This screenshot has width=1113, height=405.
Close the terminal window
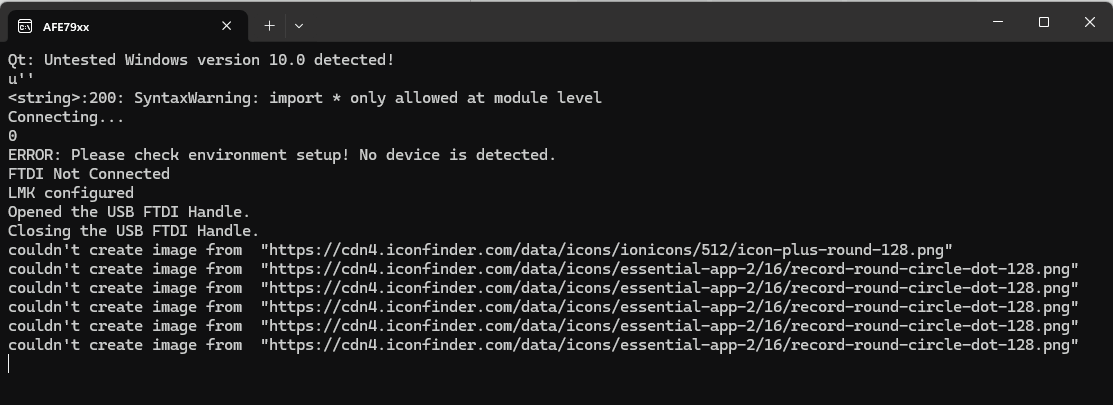pyautogui.click(x=1090, y=22)
